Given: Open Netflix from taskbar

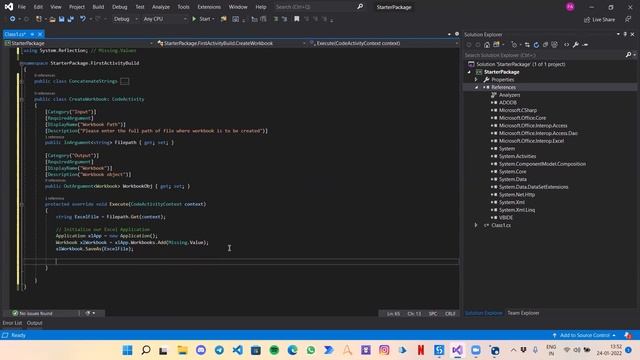Looking at the screenshot, I should (x=420, y=350).
